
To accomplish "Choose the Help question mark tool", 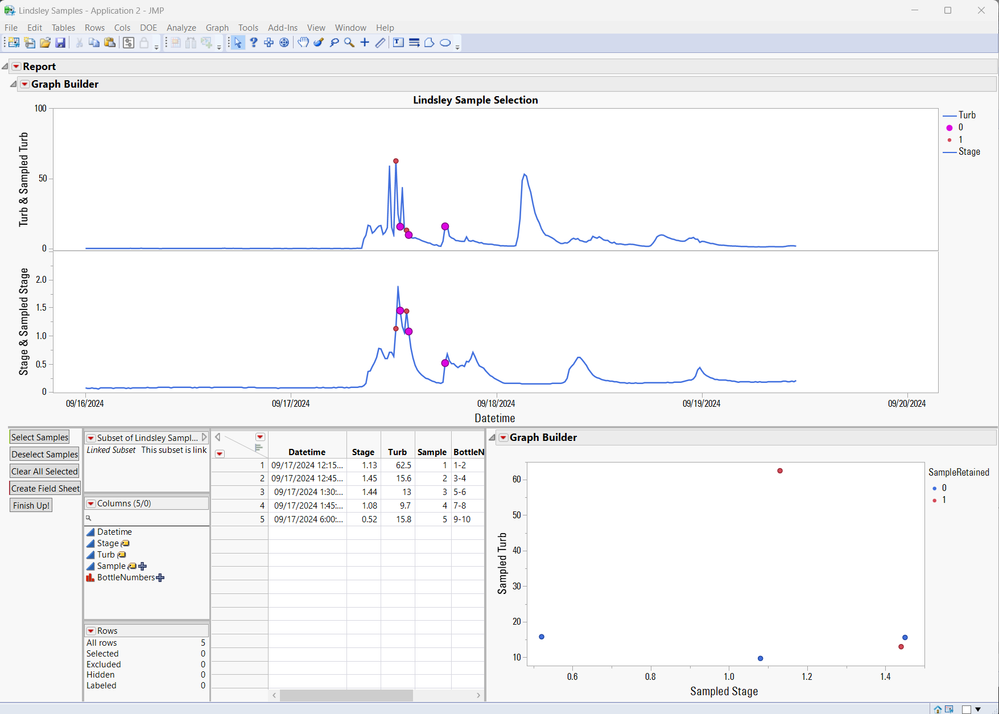I will [x=254, y=43].
